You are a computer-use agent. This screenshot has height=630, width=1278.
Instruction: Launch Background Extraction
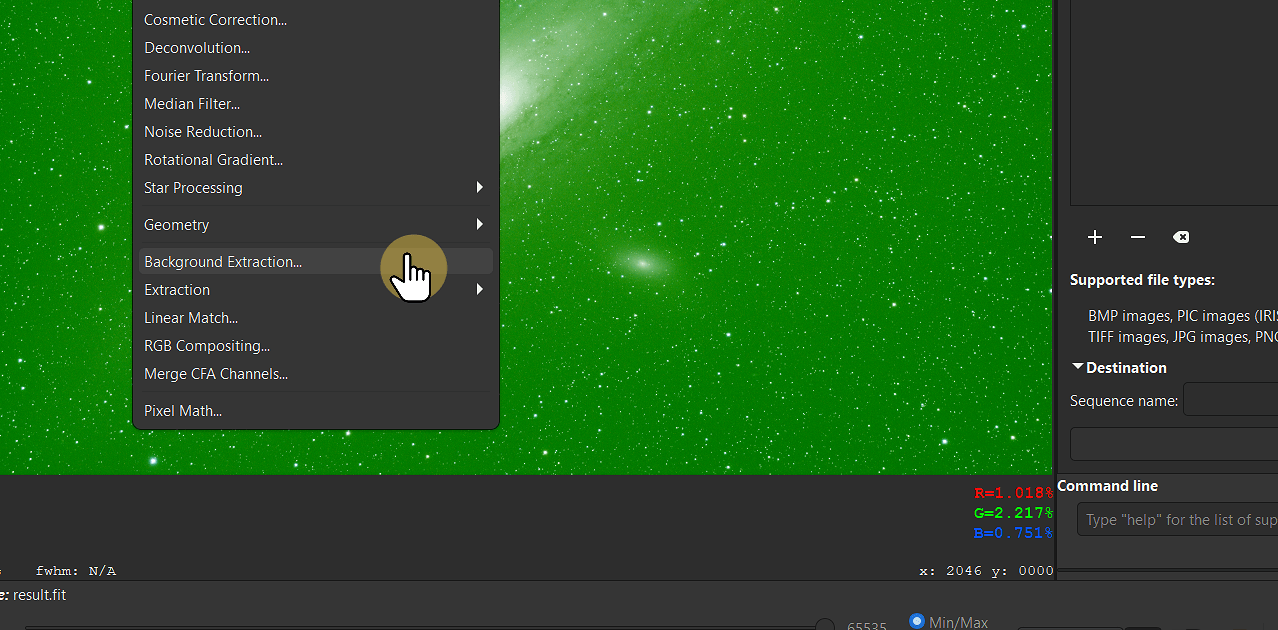(x=223, y=261)
